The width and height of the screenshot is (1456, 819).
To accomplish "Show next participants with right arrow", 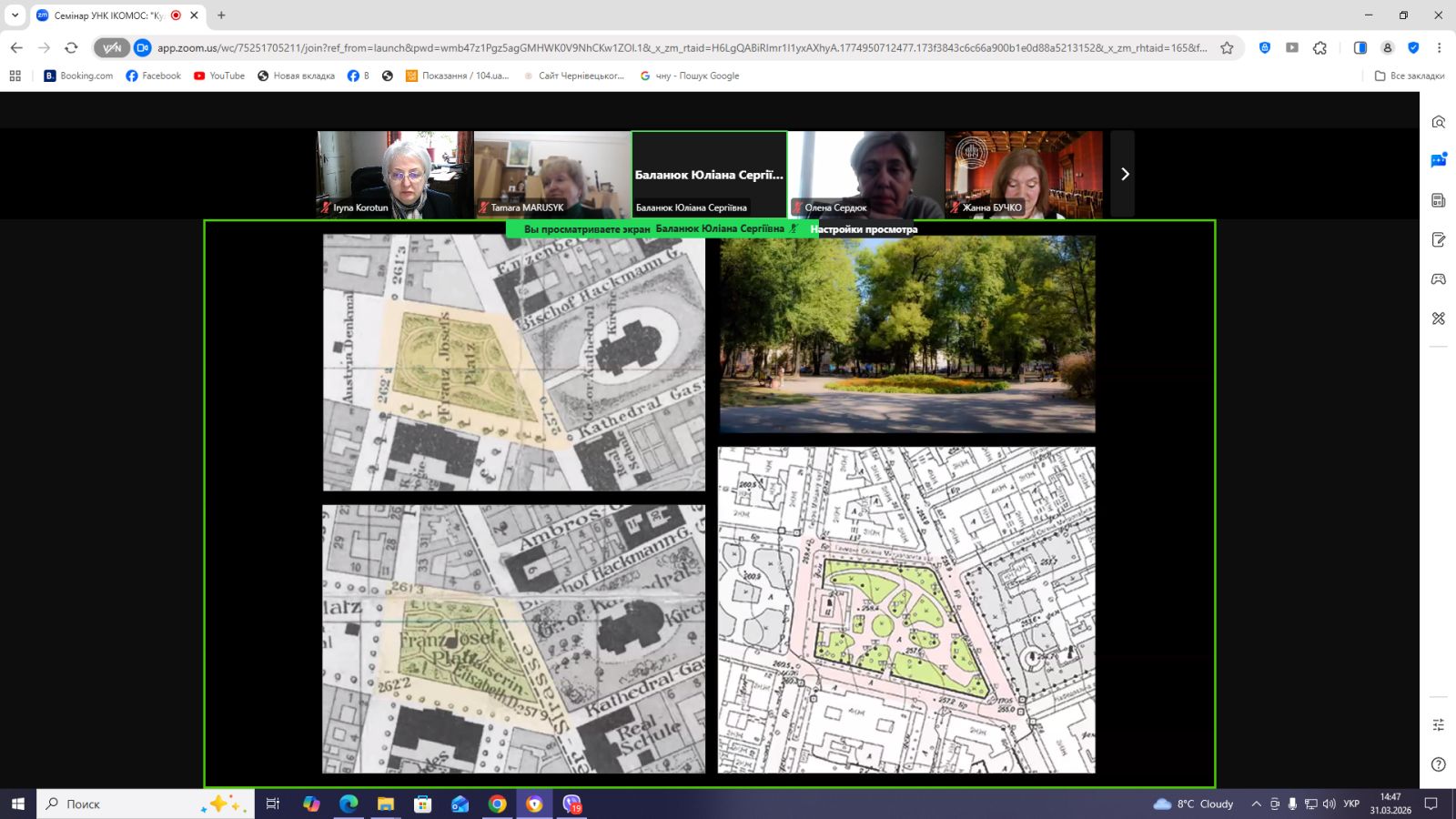I will point(1124,174).
